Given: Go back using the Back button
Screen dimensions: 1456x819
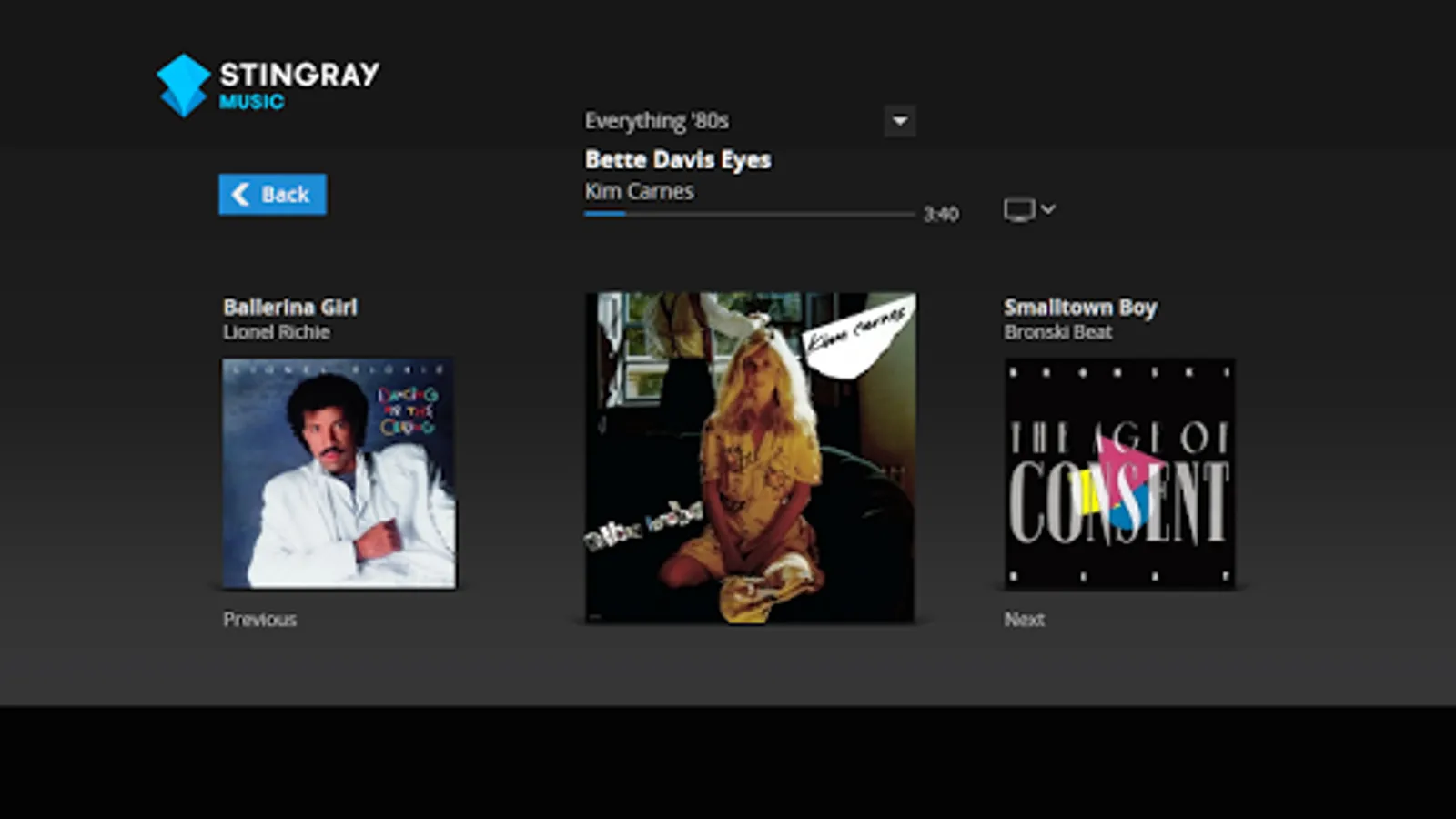Looking at the screenshot, I should [272, 194].
